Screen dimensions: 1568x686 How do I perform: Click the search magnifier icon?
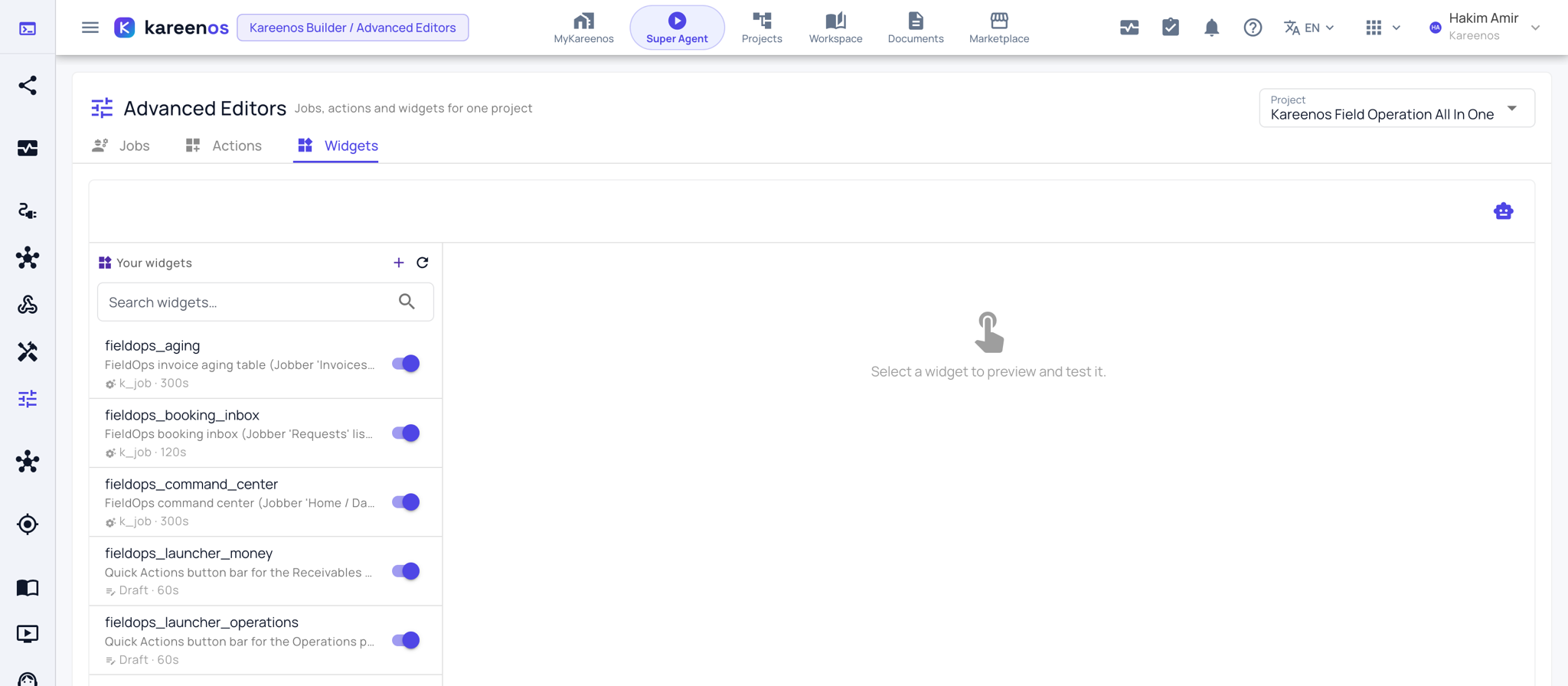407,302
